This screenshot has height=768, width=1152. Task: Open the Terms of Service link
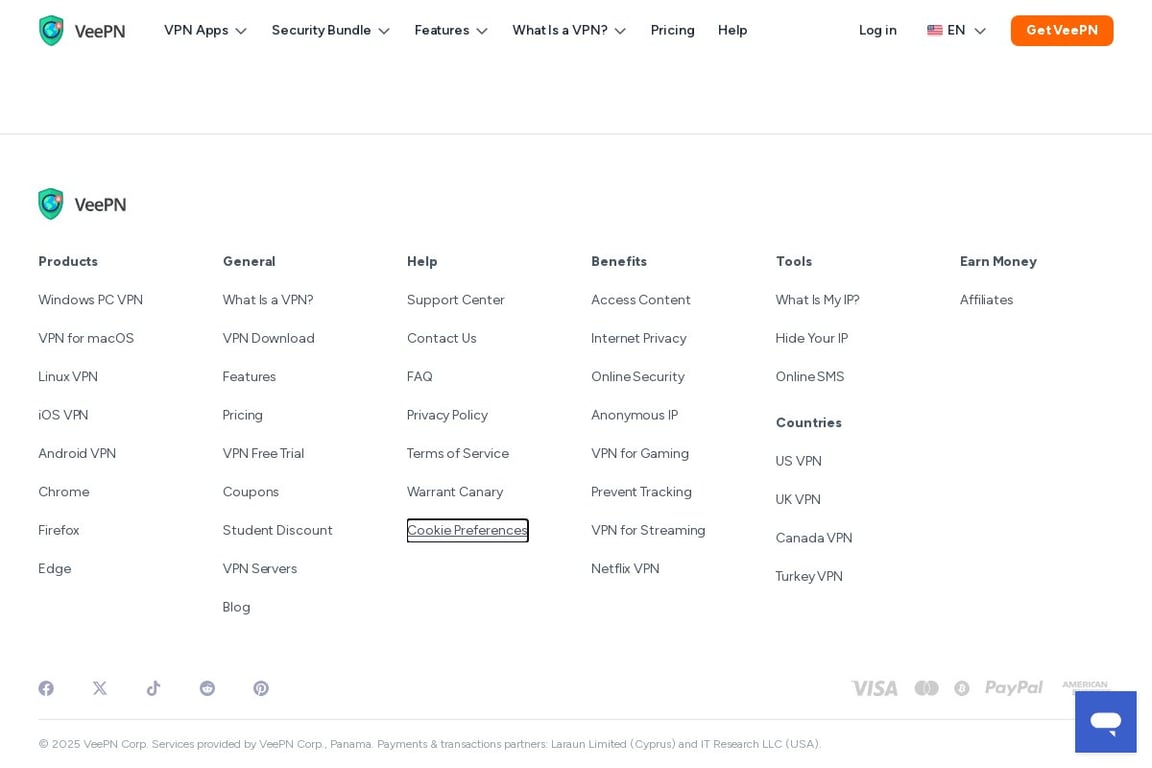point(458,453)
